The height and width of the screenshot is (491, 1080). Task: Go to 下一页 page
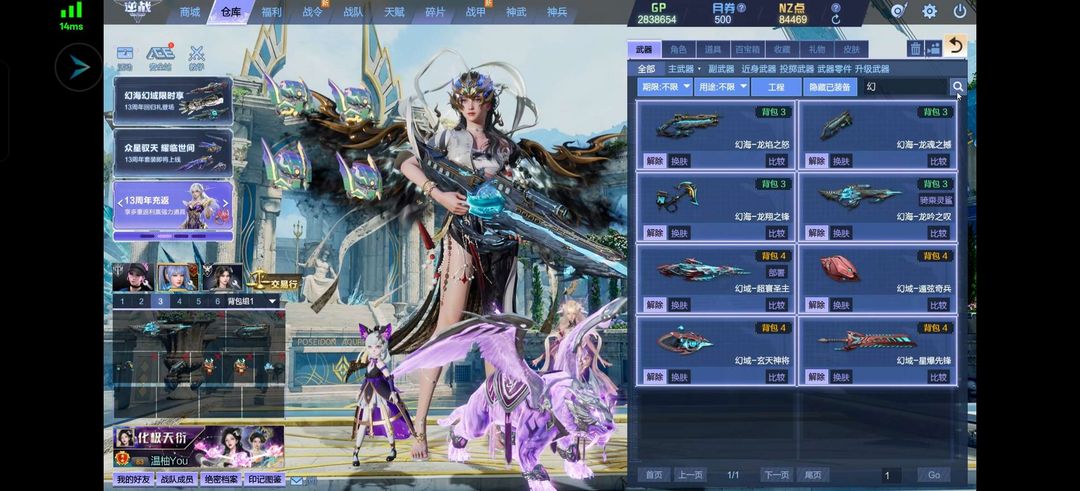pyautogui.click(x=777, y=475)
